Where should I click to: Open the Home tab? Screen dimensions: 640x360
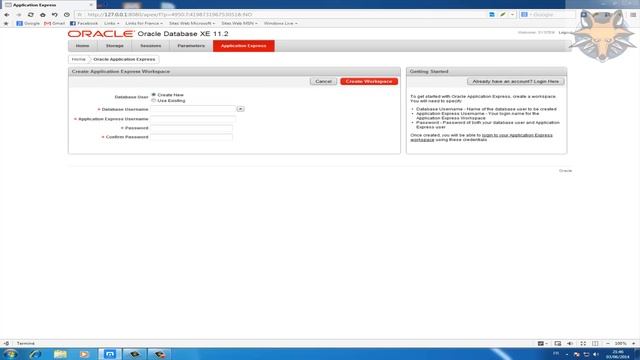(82, 46)
